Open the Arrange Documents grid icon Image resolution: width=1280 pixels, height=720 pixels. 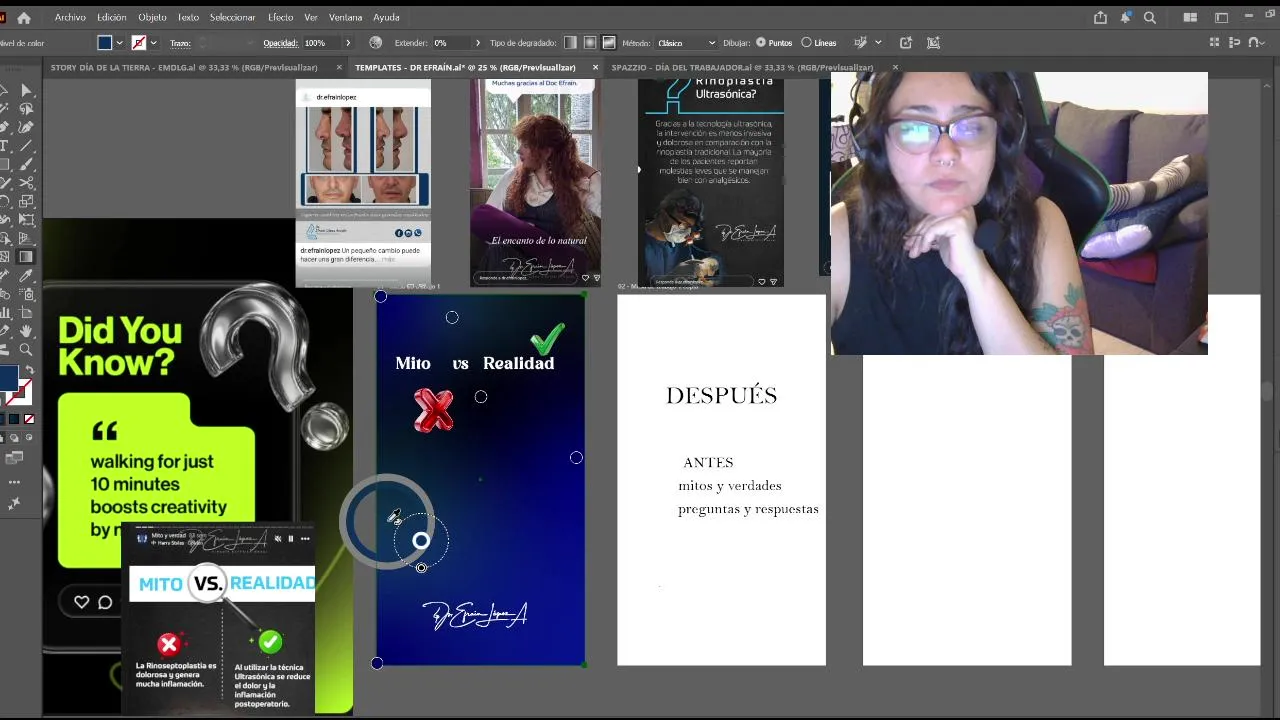coord(1190,17)
